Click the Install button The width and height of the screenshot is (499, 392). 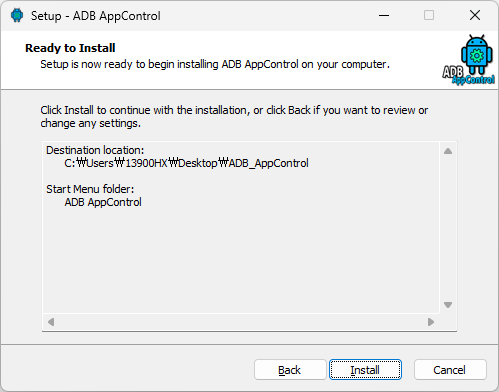click(365, 370)
